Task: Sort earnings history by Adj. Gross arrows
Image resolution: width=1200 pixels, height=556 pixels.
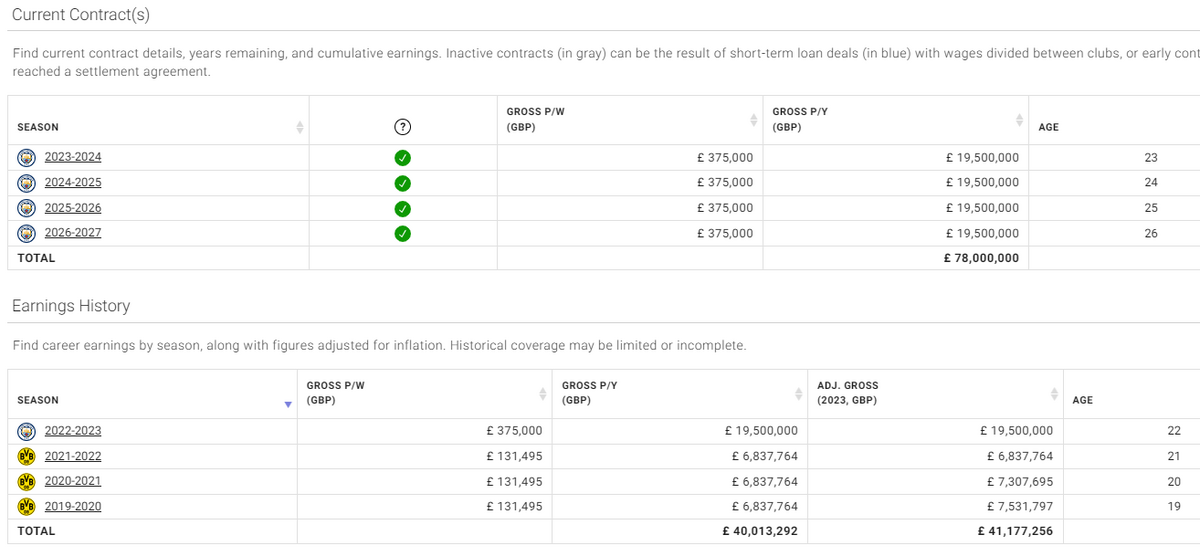Action: click(x=1052, y=392)
